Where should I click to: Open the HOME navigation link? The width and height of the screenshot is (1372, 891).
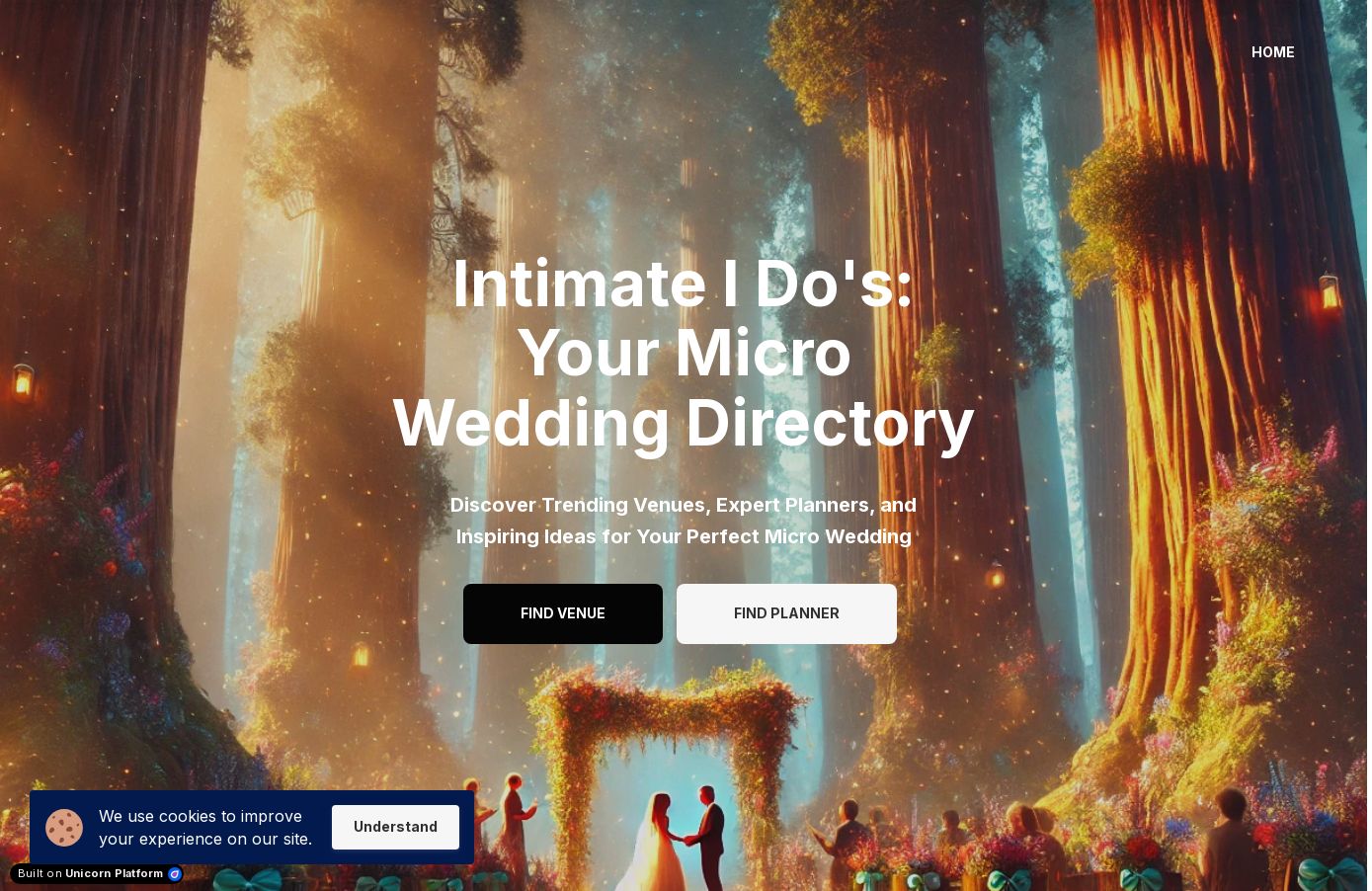(x=1272, y=52)
